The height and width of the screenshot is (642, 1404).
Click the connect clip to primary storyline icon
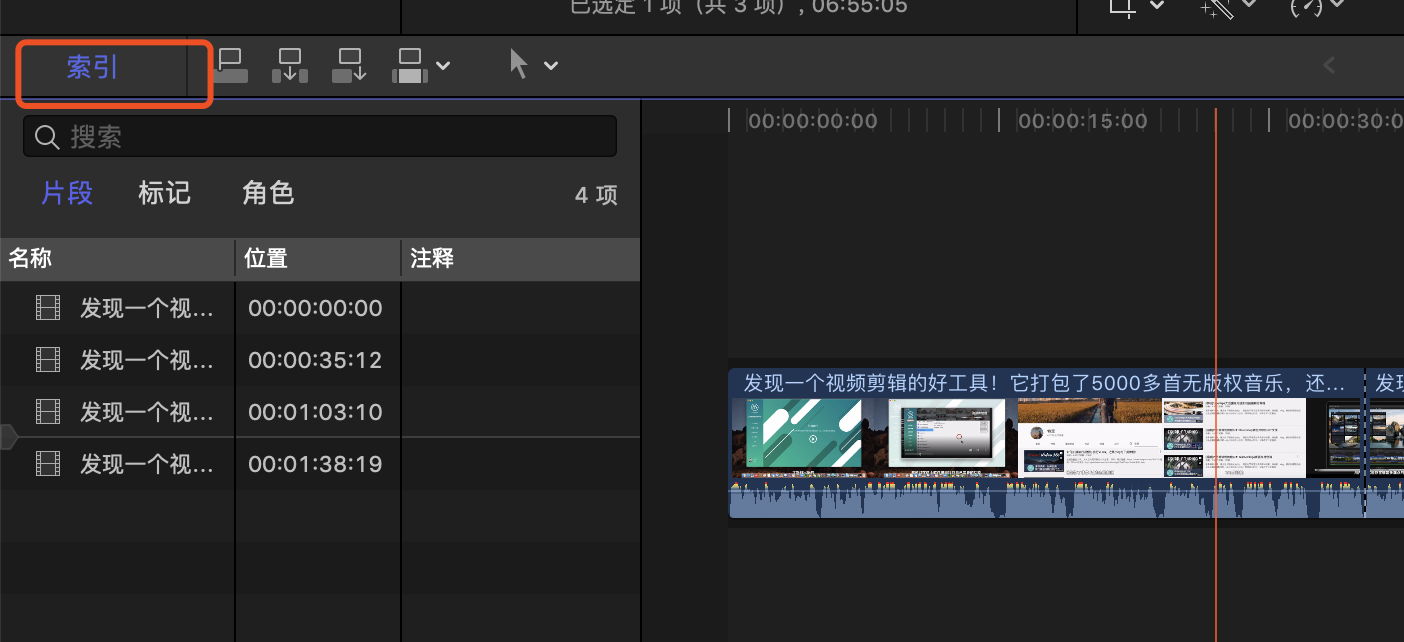pos(231,66)
